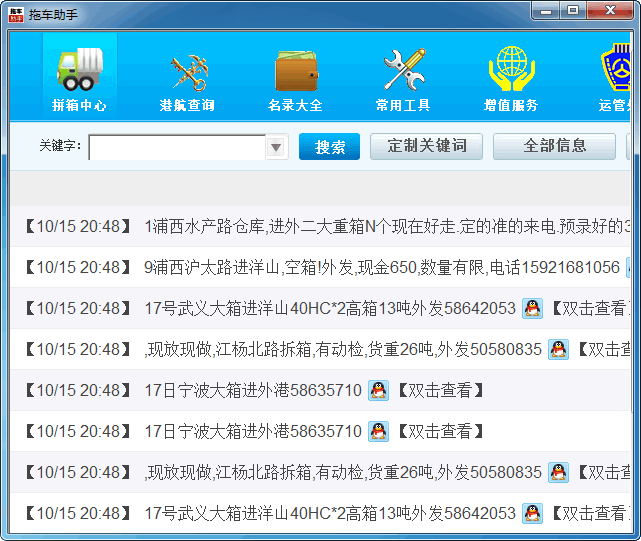Click 【双击查看】 in first 宁波大箱 row
Viewport: 641px width, 541px height.
tap(440, 390)
